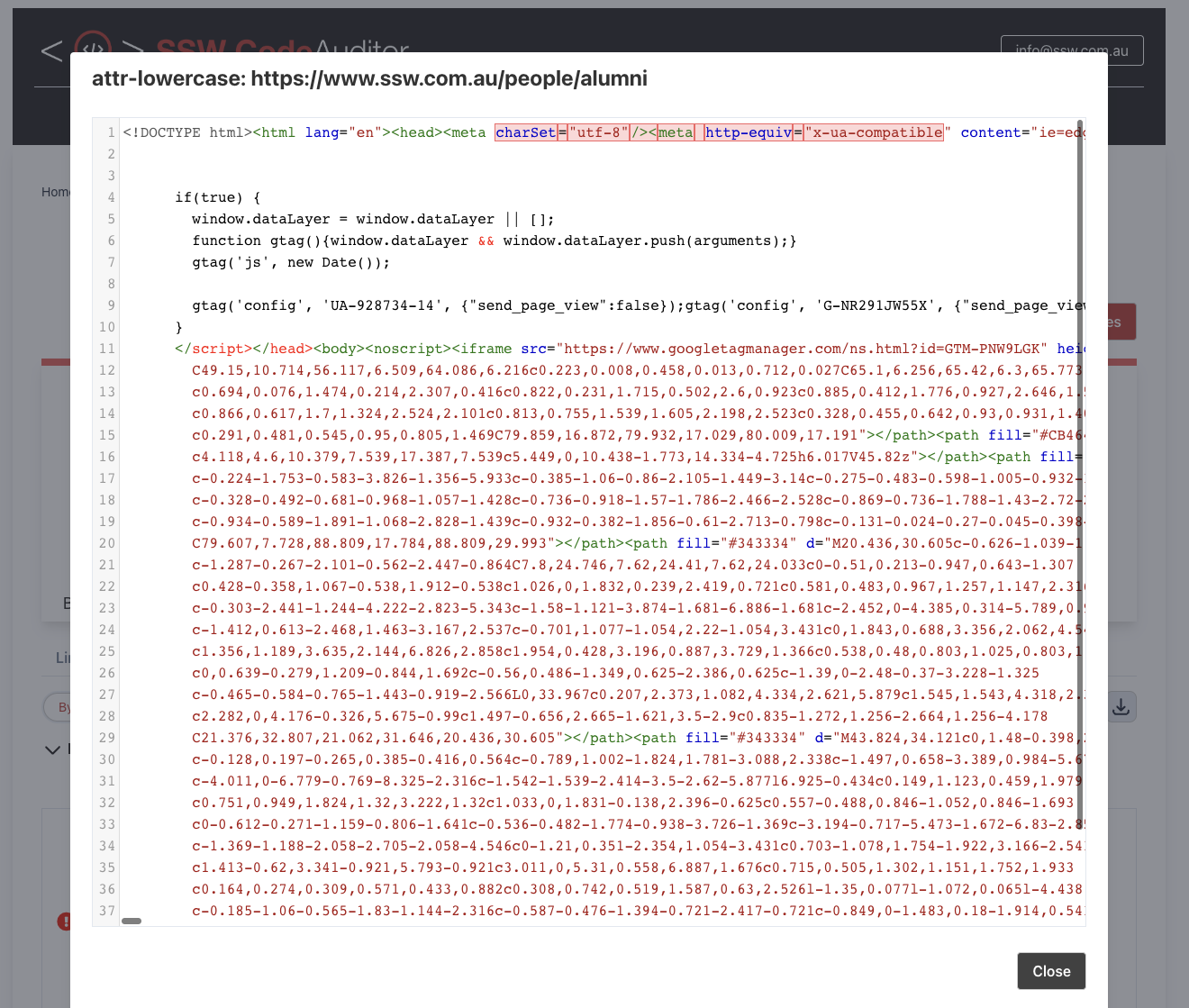Click the horizontal scrollbar thumb below the code
The image size is (1189, 1008).
132,921
